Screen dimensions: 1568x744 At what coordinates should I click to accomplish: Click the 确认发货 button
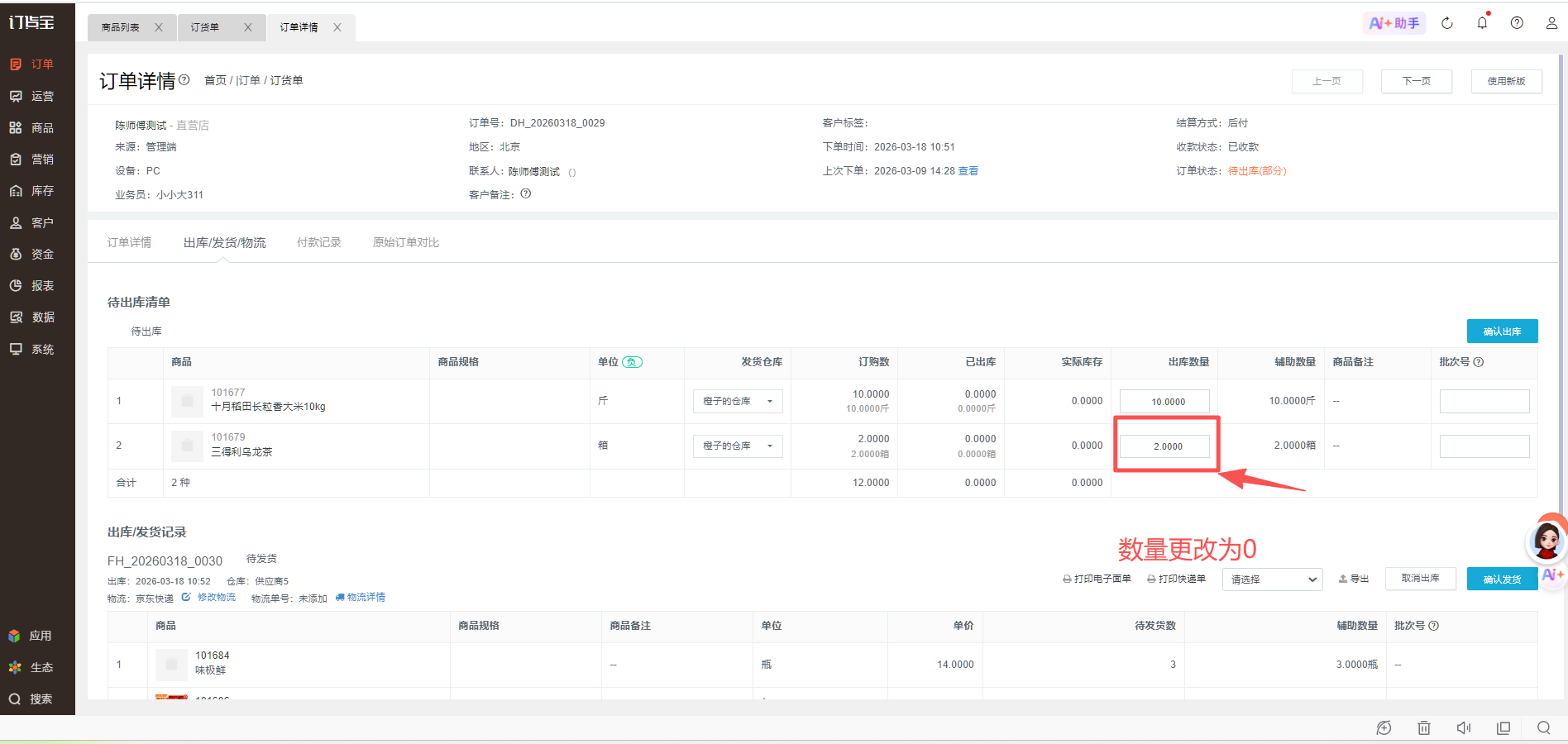(1503, 579)
